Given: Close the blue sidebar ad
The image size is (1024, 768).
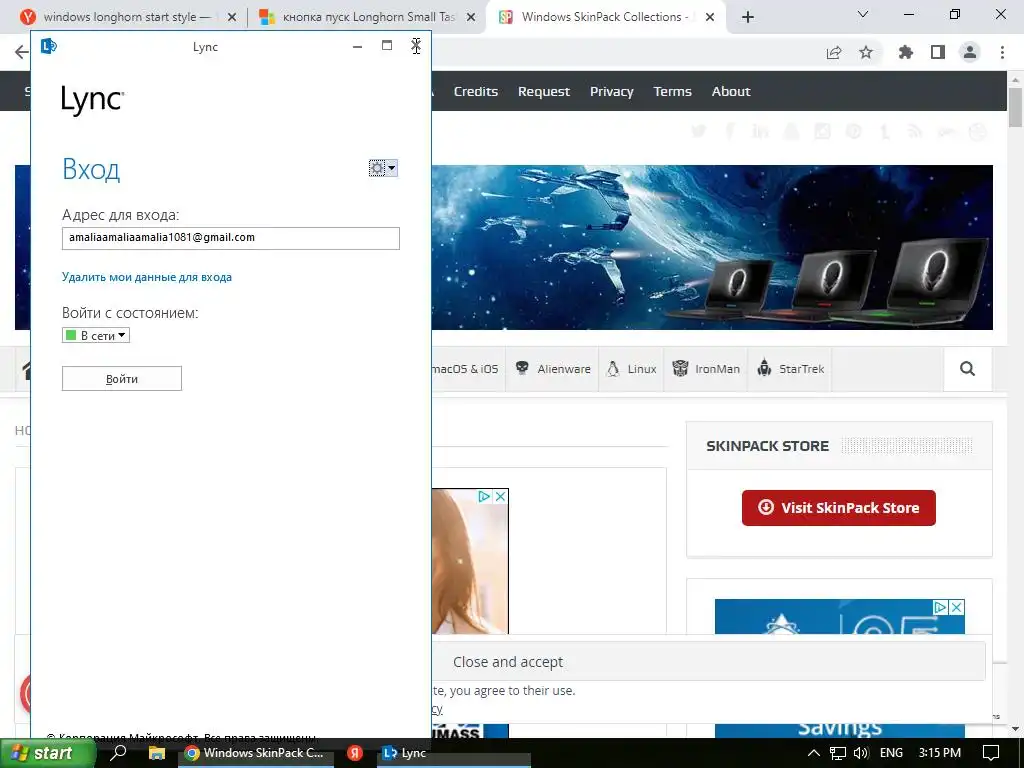Looking at the screenshot, I should point(957,607).
